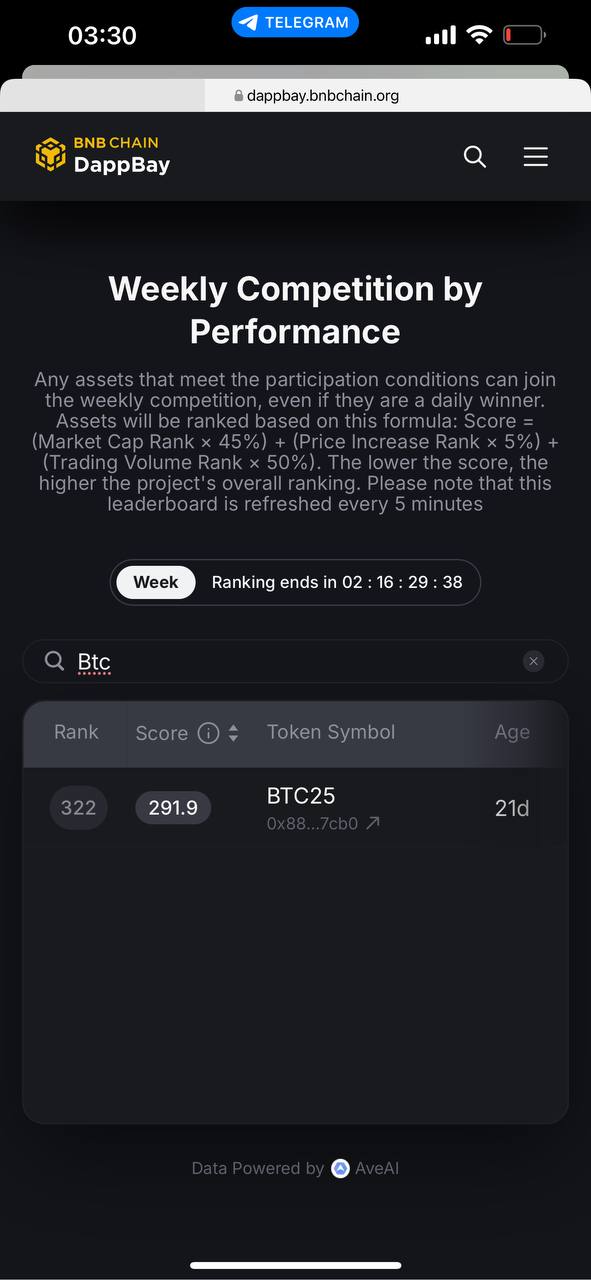This screenshot has width=591, height=1280.
Task: Focus the token search field
Action: (295, 661)
